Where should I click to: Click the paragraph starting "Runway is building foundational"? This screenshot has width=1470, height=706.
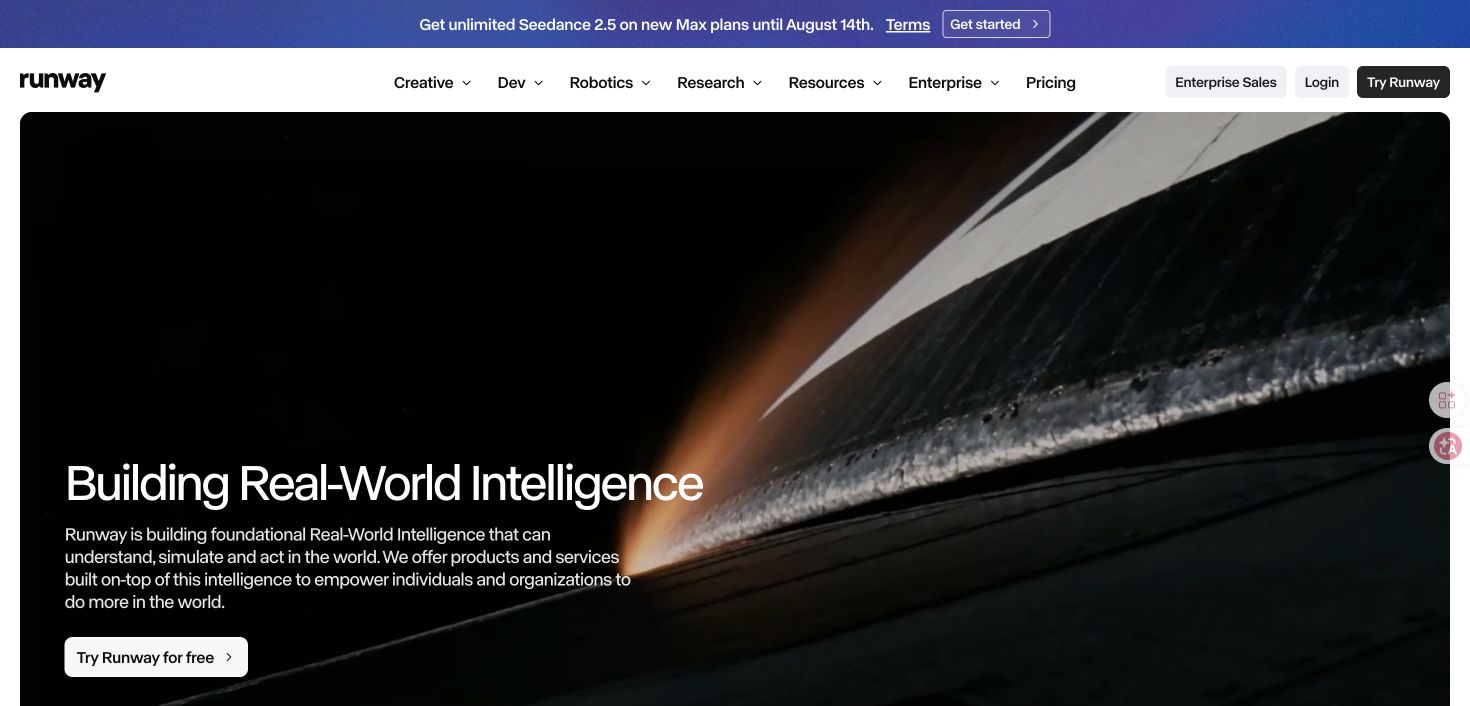point(348,568)
